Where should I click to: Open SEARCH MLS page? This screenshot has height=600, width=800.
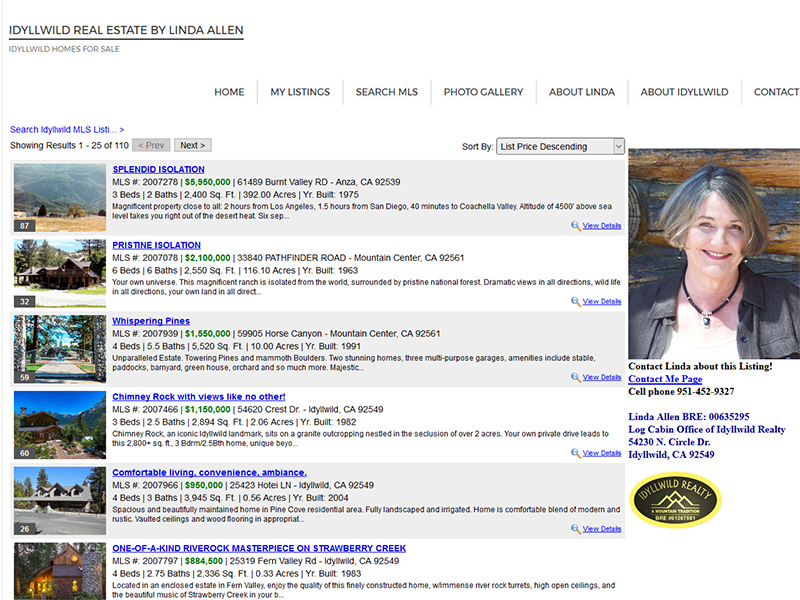387,92
